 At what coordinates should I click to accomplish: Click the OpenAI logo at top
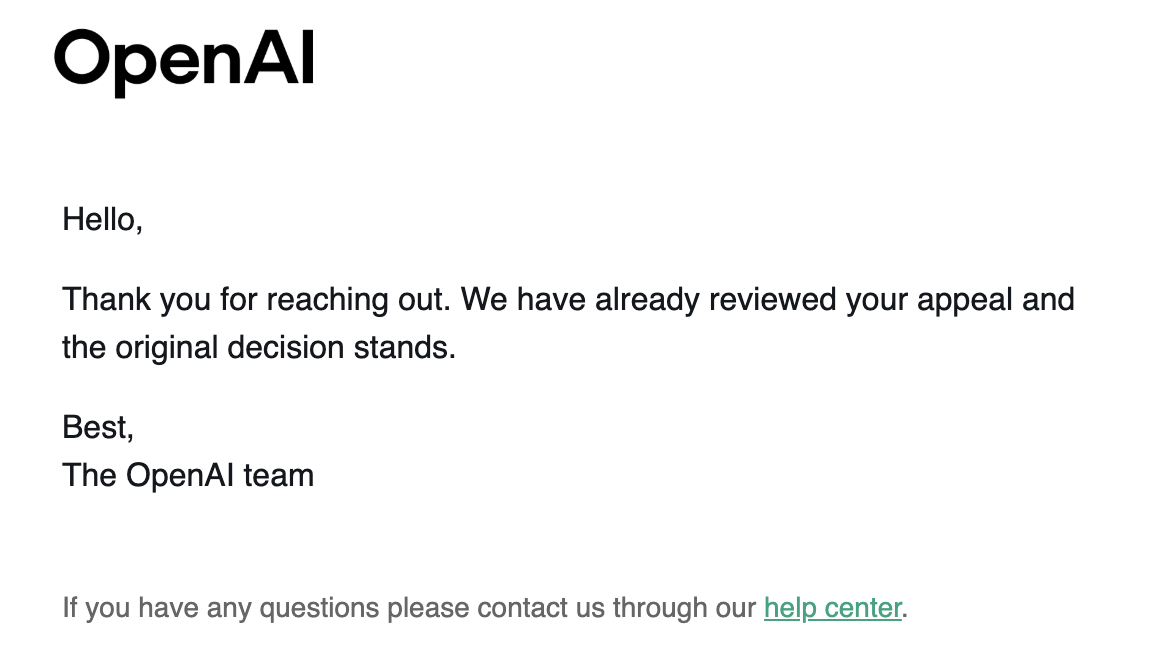184,62
